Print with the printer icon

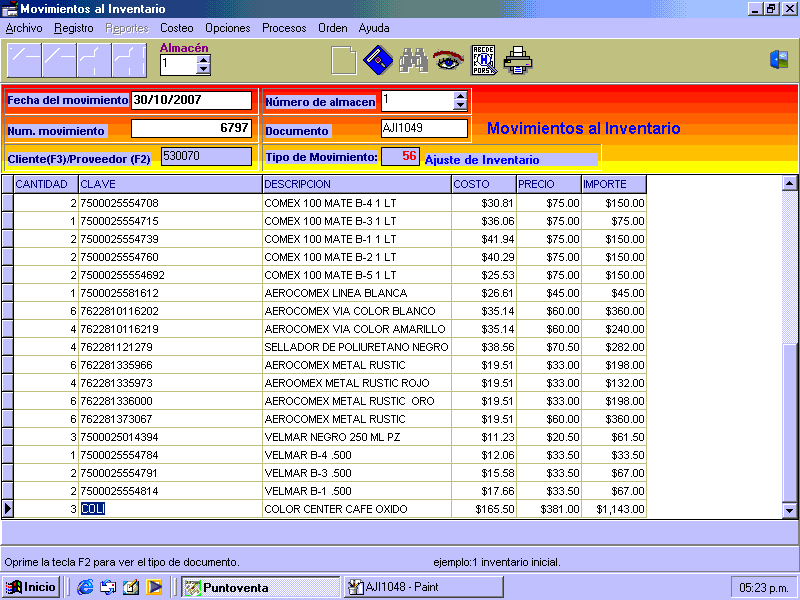coord(518,61)
